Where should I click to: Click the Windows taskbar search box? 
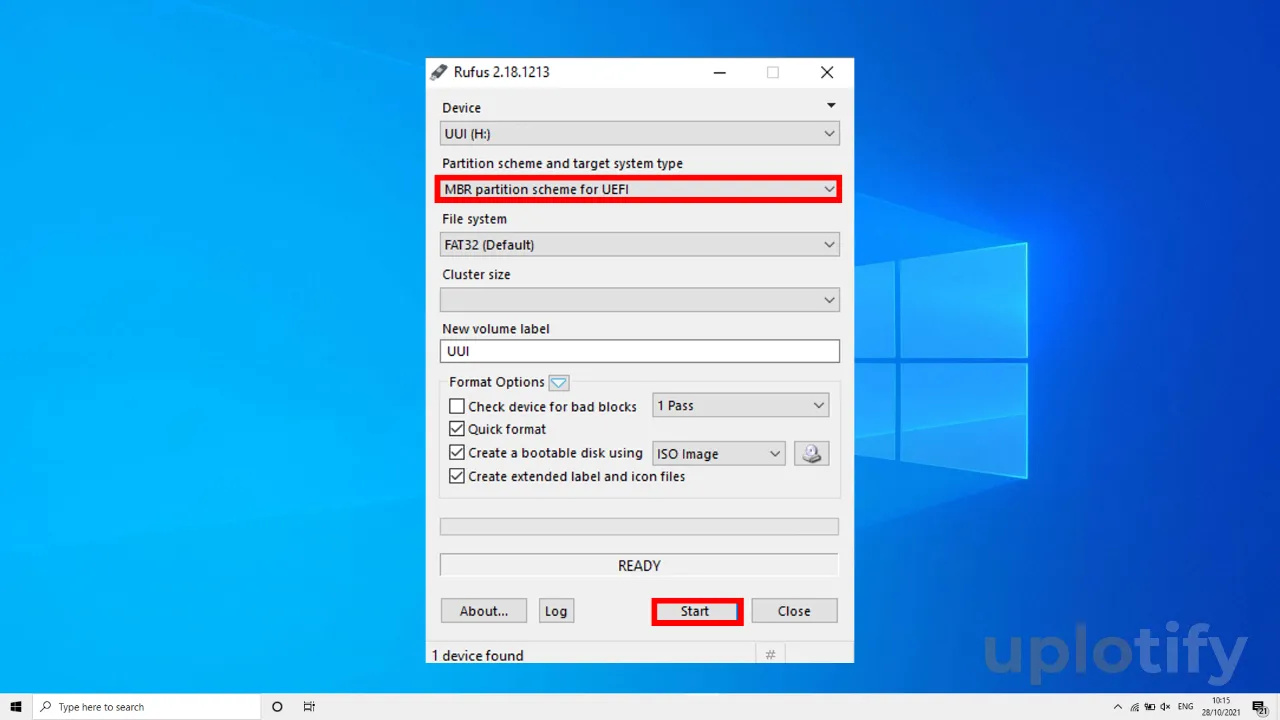147,706
